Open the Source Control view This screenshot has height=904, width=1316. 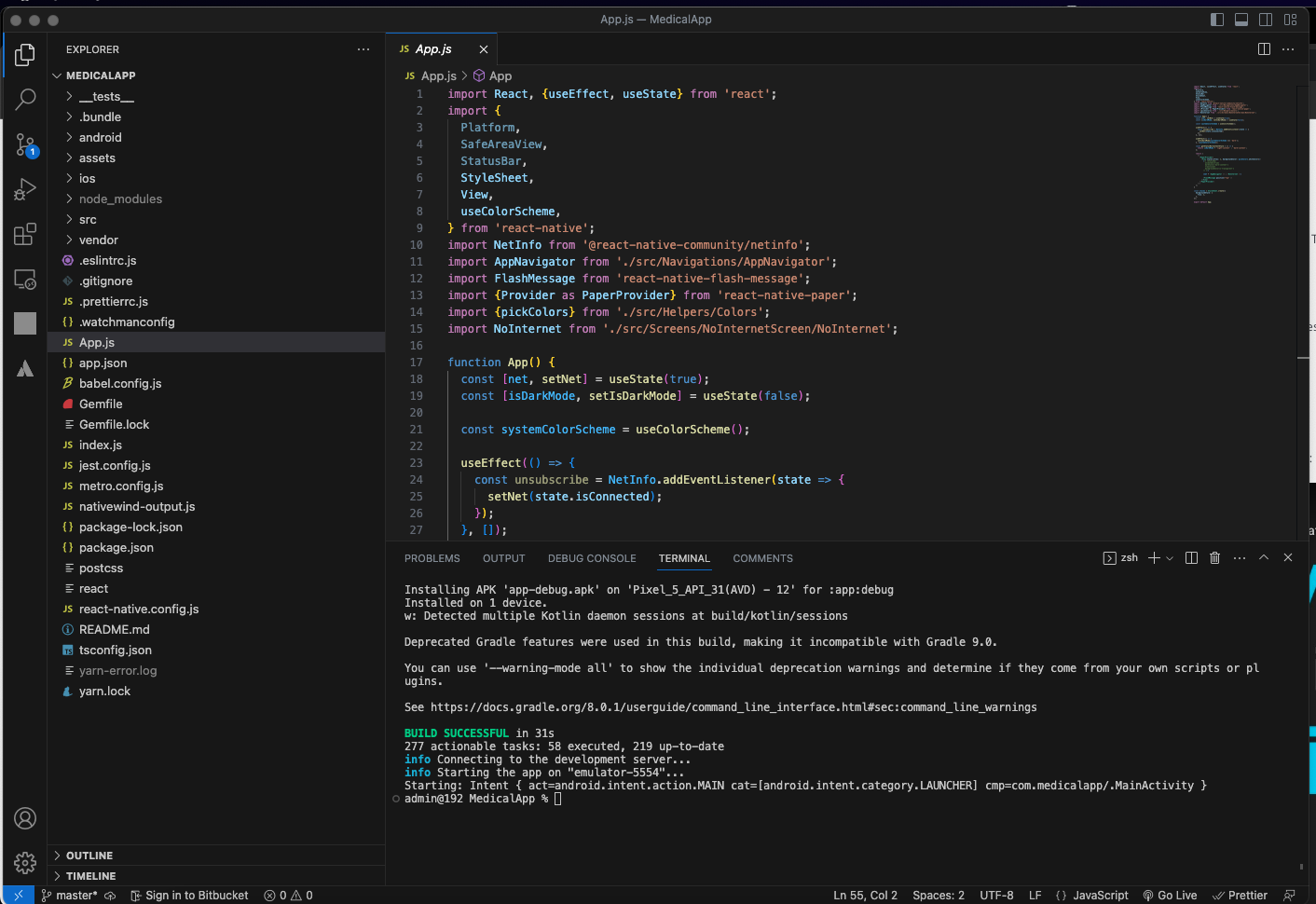(x=25, y=144)
